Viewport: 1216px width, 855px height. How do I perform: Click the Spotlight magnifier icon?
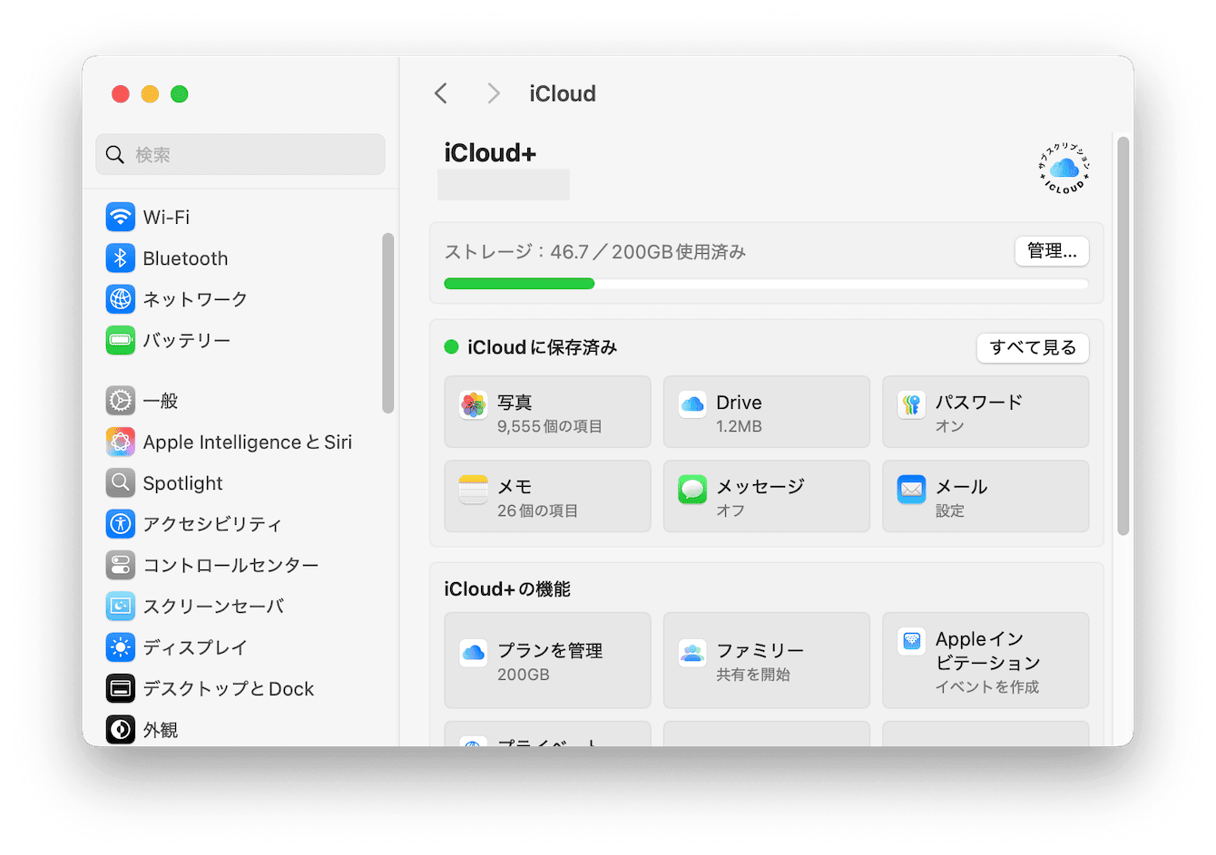[120, 483]
